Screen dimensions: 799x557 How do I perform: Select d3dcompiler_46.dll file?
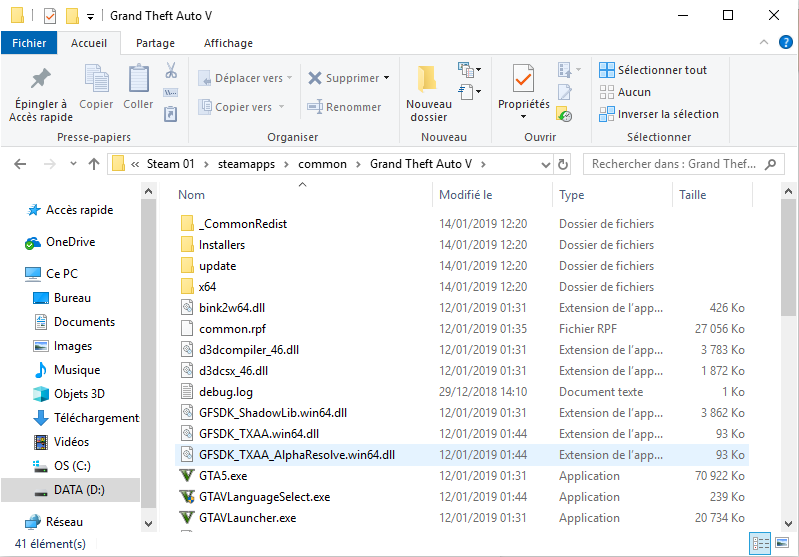pyautogui.click(x=462, y=350)
